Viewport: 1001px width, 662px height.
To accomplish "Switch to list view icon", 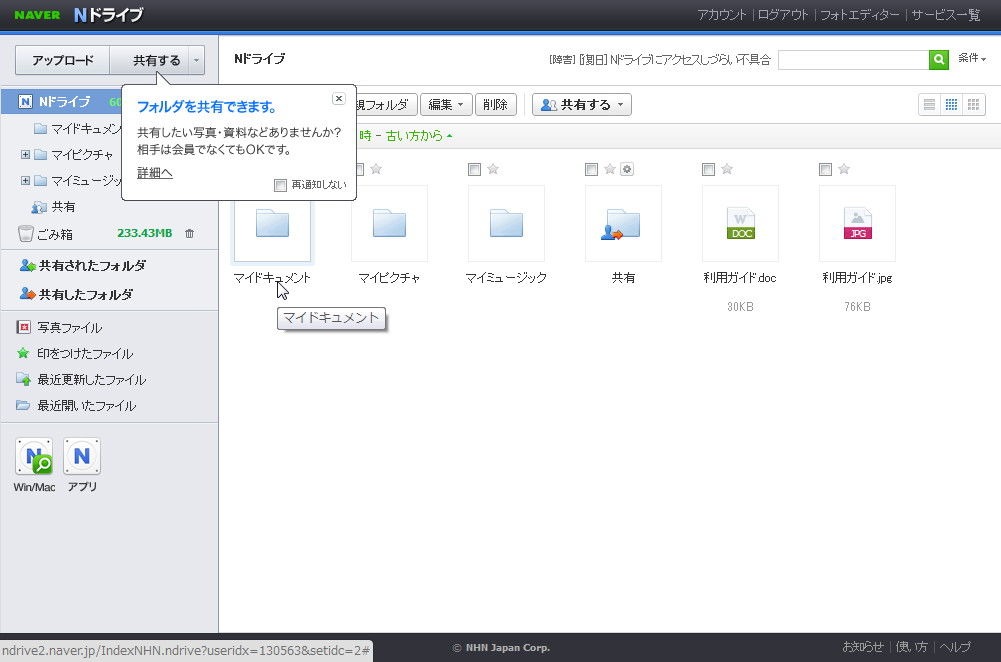I will 930,105.
